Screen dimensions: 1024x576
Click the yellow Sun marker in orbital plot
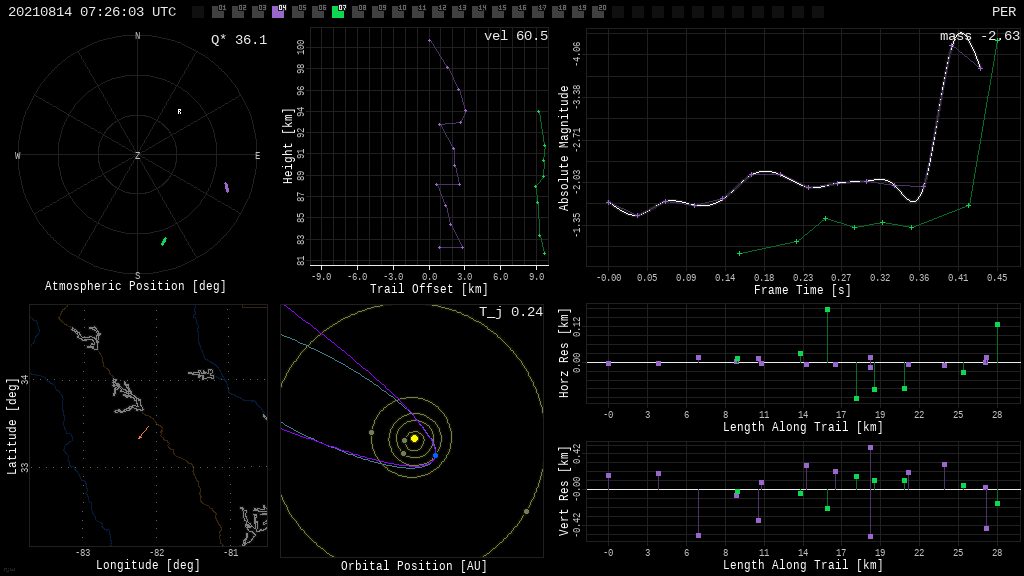pyautogui.click(x=414, y=438)
